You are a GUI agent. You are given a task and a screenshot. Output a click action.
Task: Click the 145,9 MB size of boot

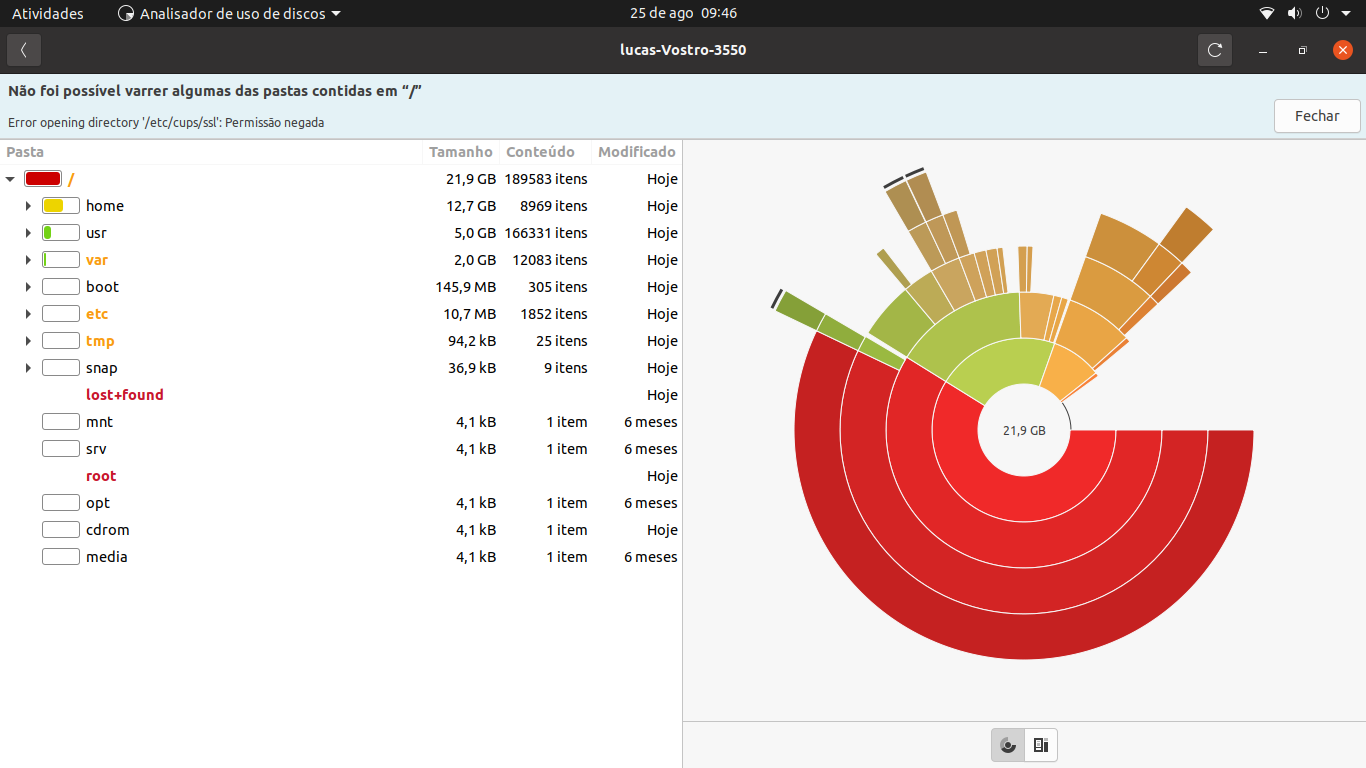(x=466, y=287)
